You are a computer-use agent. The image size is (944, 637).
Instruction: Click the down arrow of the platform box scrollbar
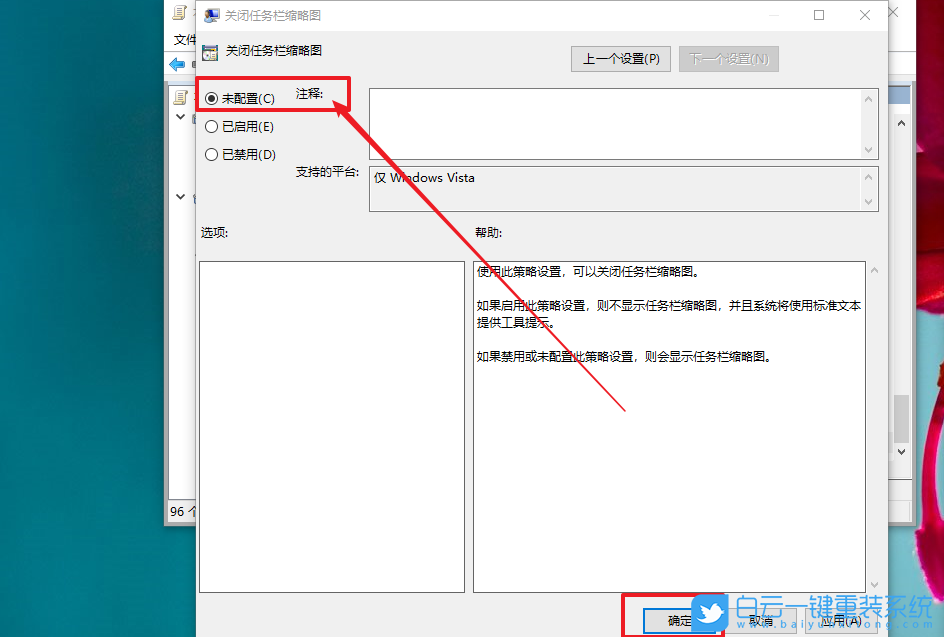[870, 202]
